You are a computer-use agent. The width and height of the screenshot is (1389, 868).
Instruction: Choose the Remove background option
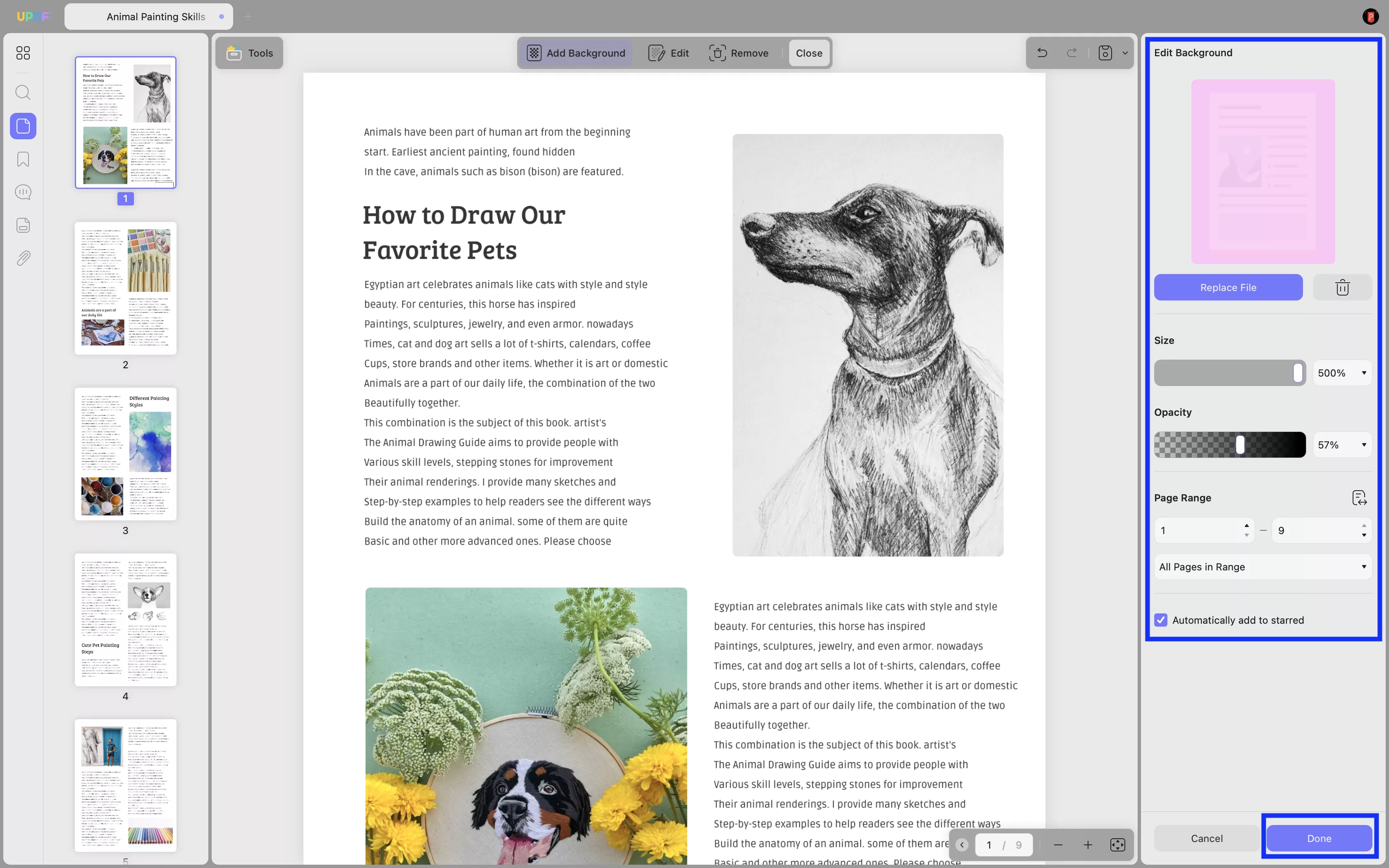click(739, 53)
